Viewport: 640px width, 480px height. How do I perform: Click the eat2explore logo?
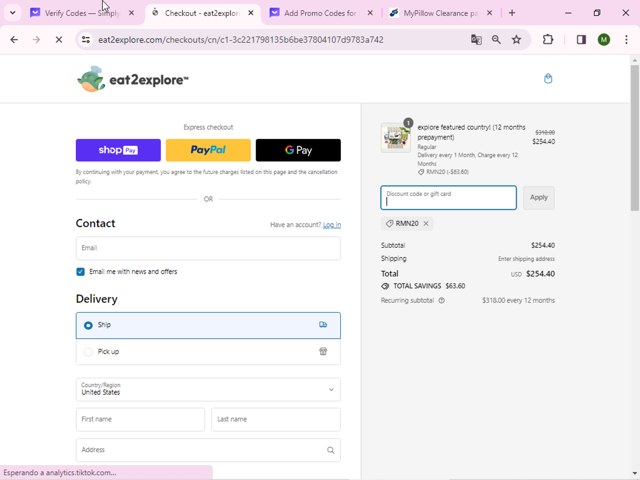(x=133, y=79)
